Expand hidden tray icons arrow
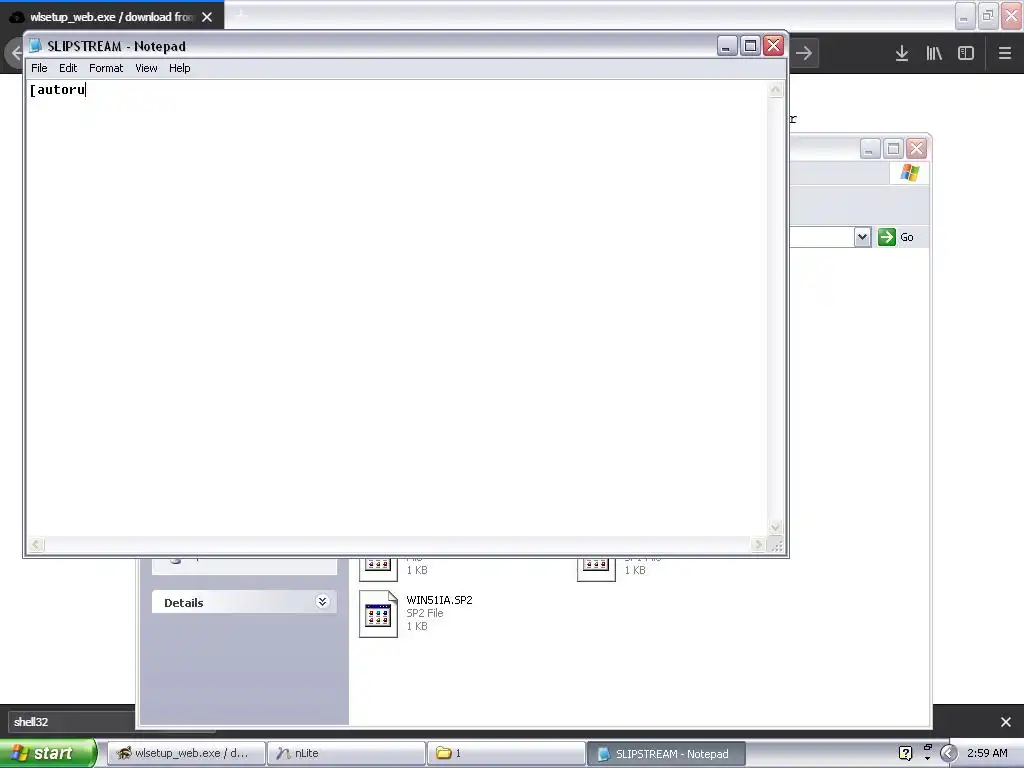 [949, 754]
